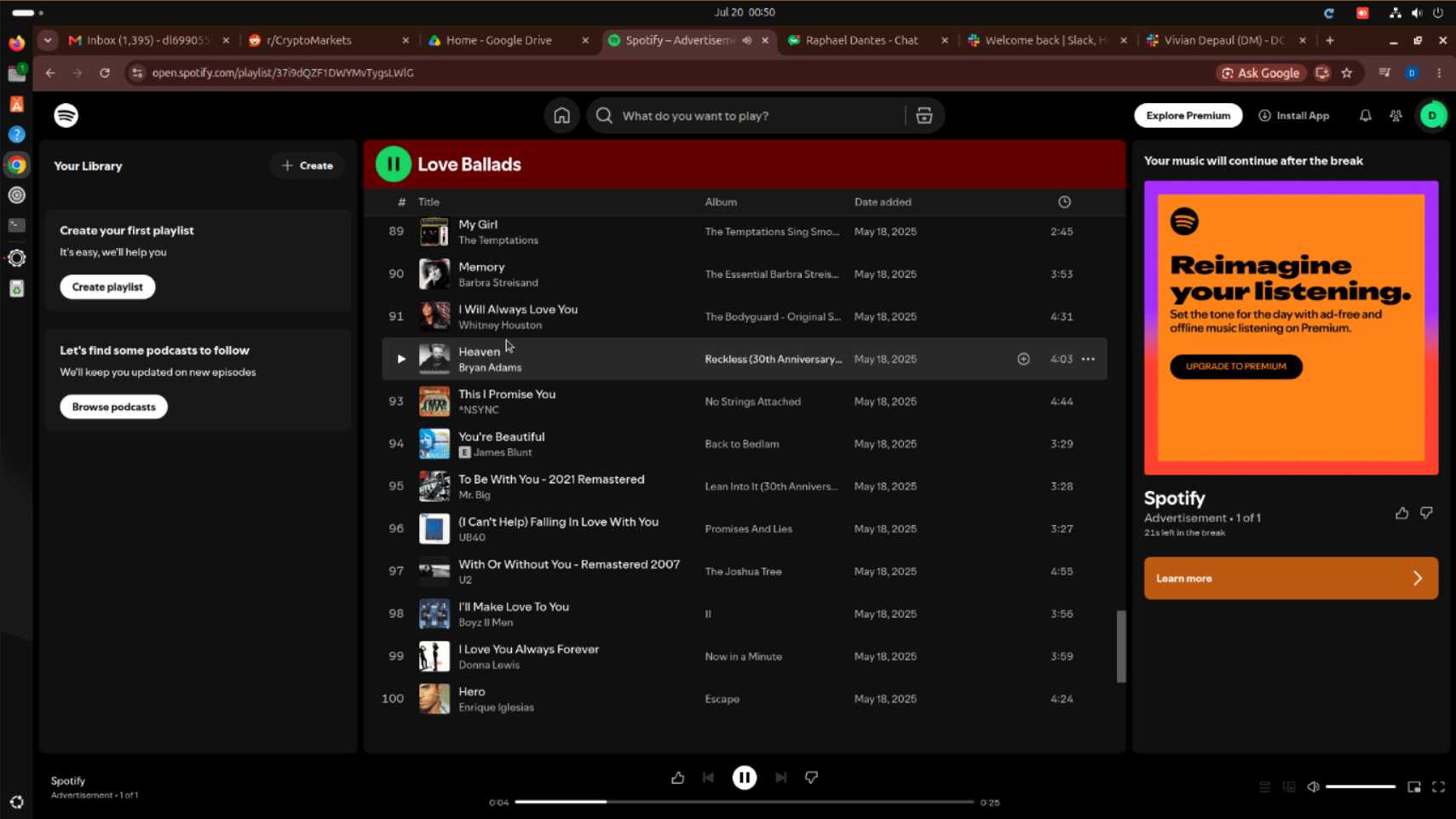Click the Install App button

pyautogui.click(x=1293, y=116)
